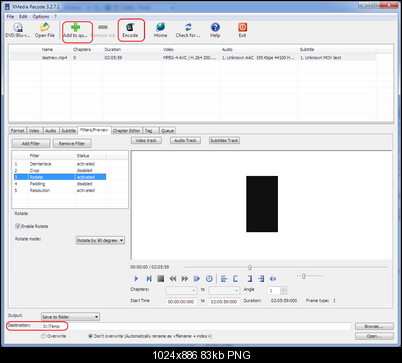Click the Remove Job toolbar icon
Screen dimensions: 402x363
point(103,30)
